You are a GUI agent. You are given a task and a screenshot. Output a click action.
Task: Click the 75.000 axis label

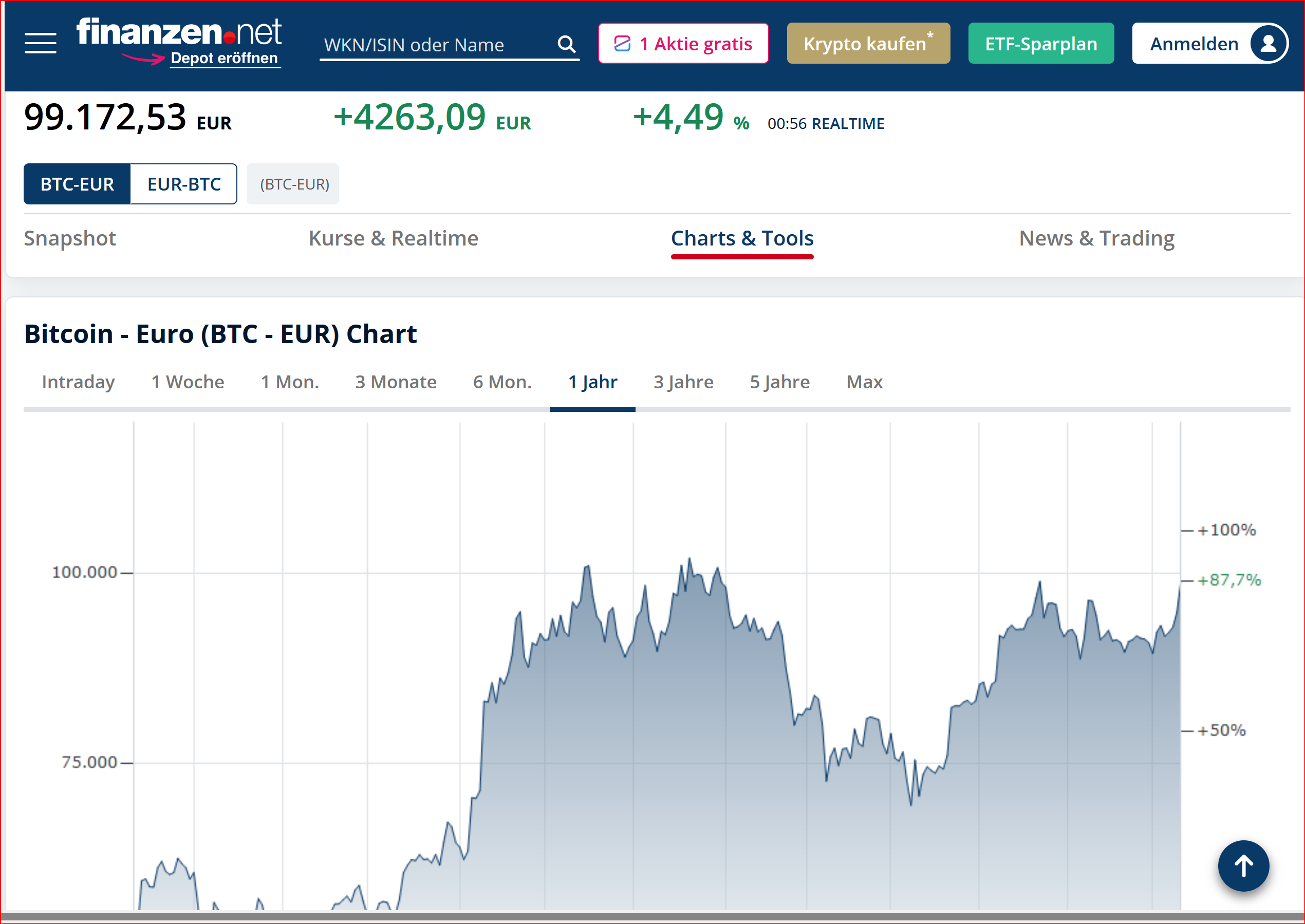coord(89,762)
